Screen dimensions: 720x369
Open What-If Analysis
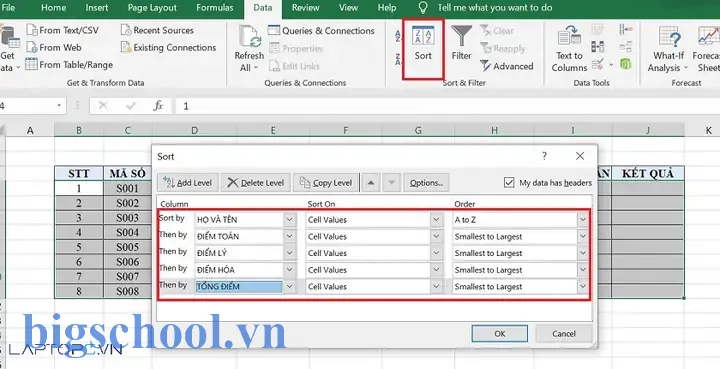[668, 48]
